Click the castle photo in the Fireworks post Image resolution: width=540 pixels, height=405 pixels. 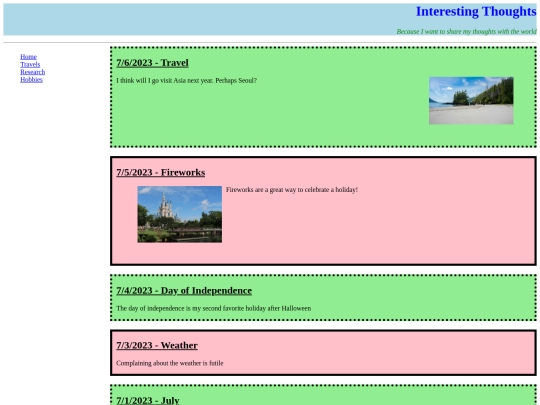(x=180, y=214)
